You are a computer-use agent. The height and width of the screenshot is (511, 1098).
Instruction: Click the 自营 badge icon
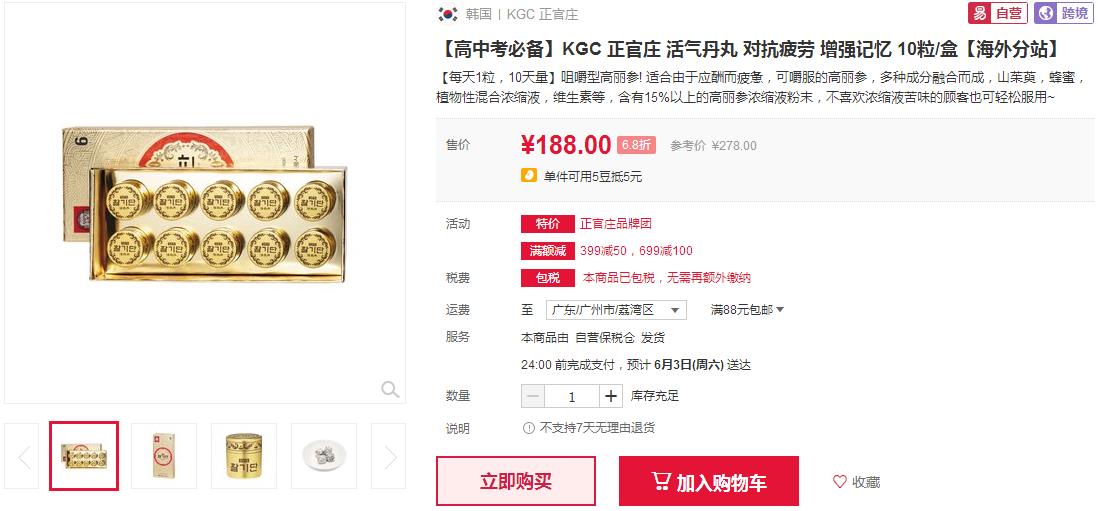pyautogui.click(x=998, y=13)
